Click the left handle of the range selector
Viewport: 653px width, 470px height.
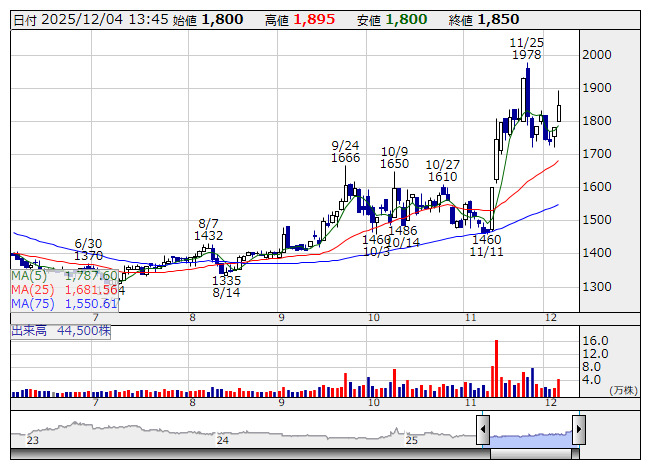(482, 430)
